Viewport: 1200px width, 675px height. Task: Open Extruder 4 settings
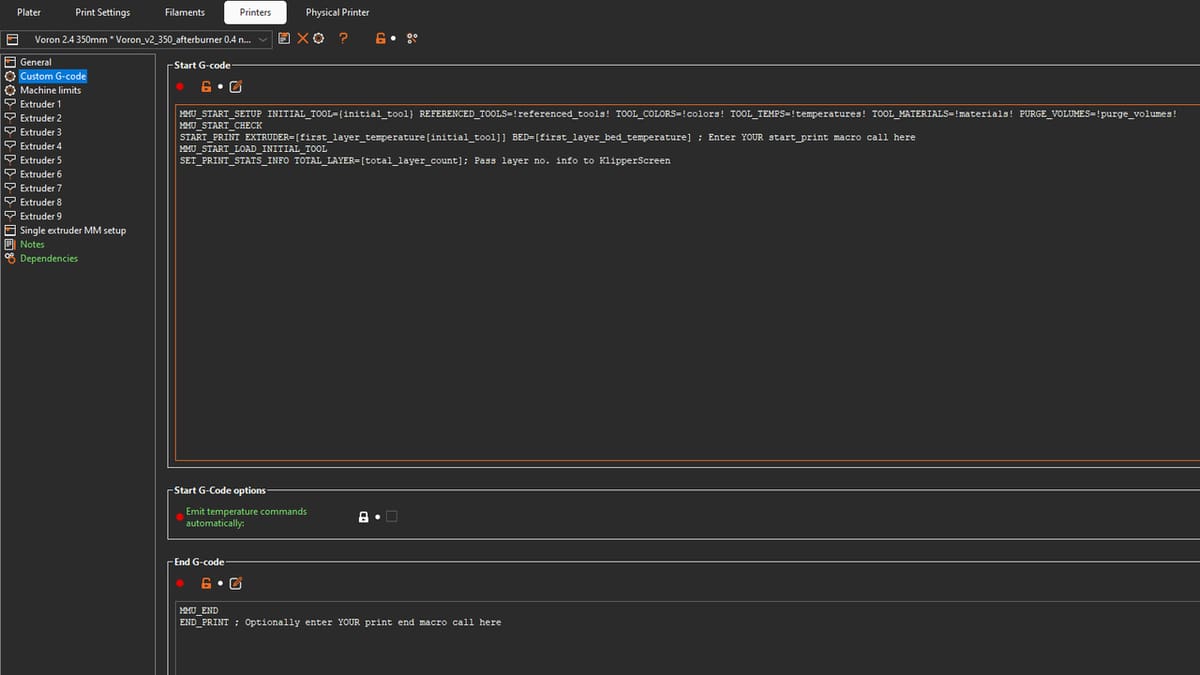click(41, 146)
